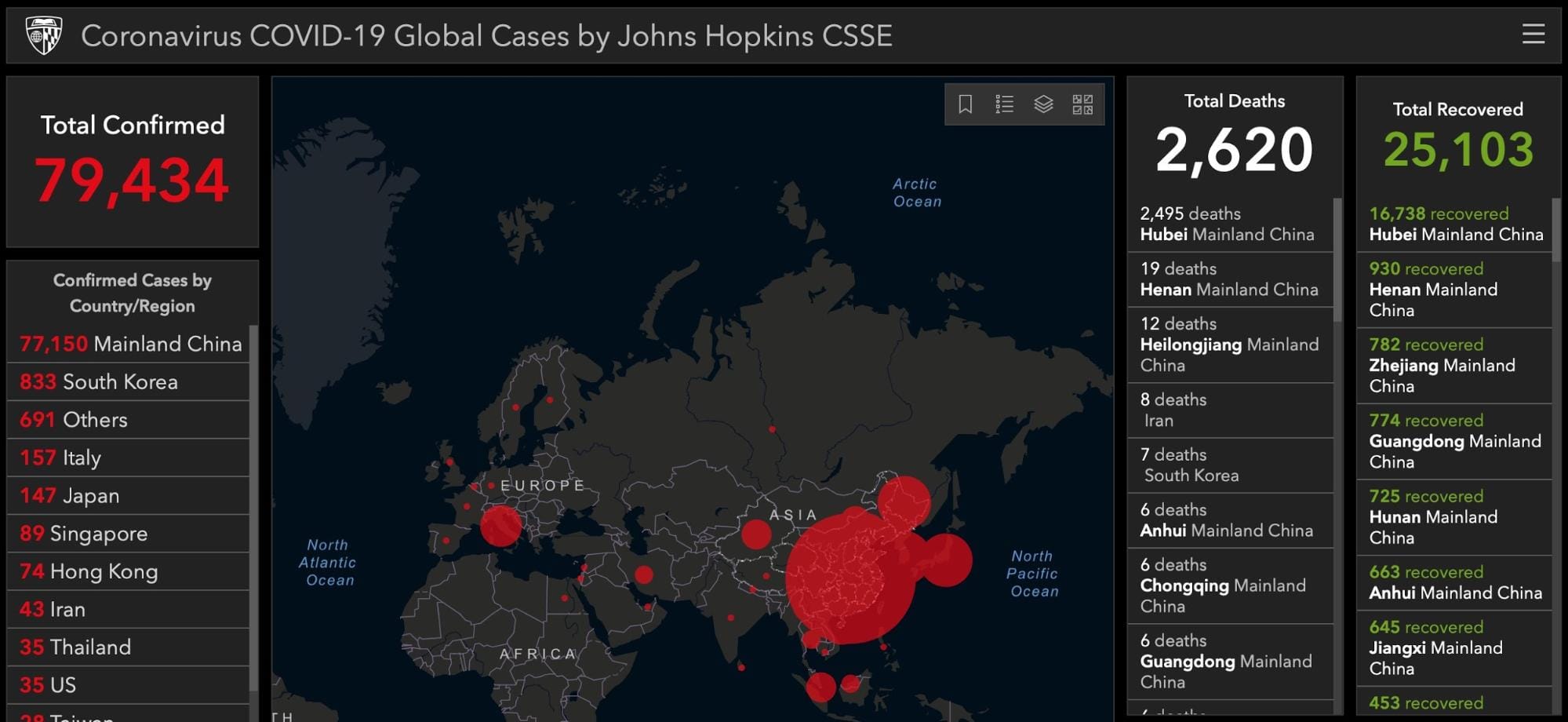Click the red circle over Italy
1568x722 pixels.
click(x=500, y=525)
